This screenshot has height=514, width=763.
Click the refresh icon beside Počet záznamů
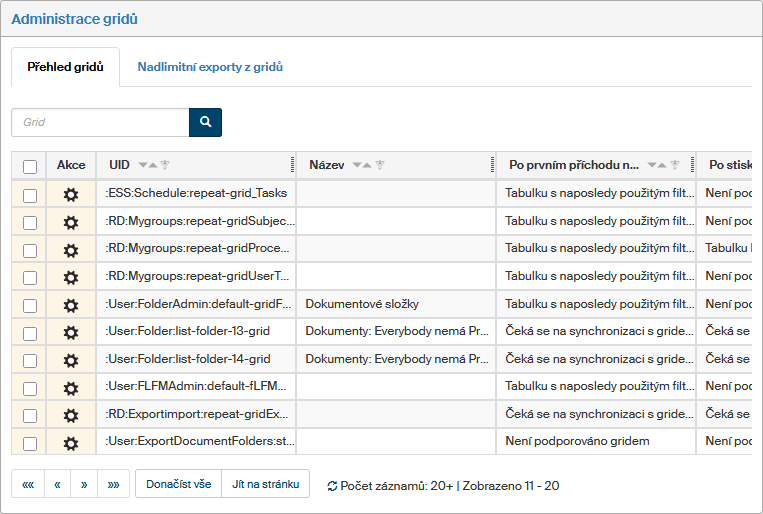click(332, 485)
